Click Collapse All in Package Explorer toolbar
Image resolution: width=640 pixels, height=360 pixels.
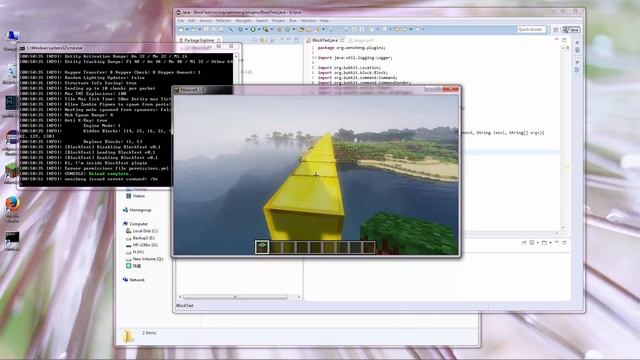pyautogui.click(x=254, y=40)
